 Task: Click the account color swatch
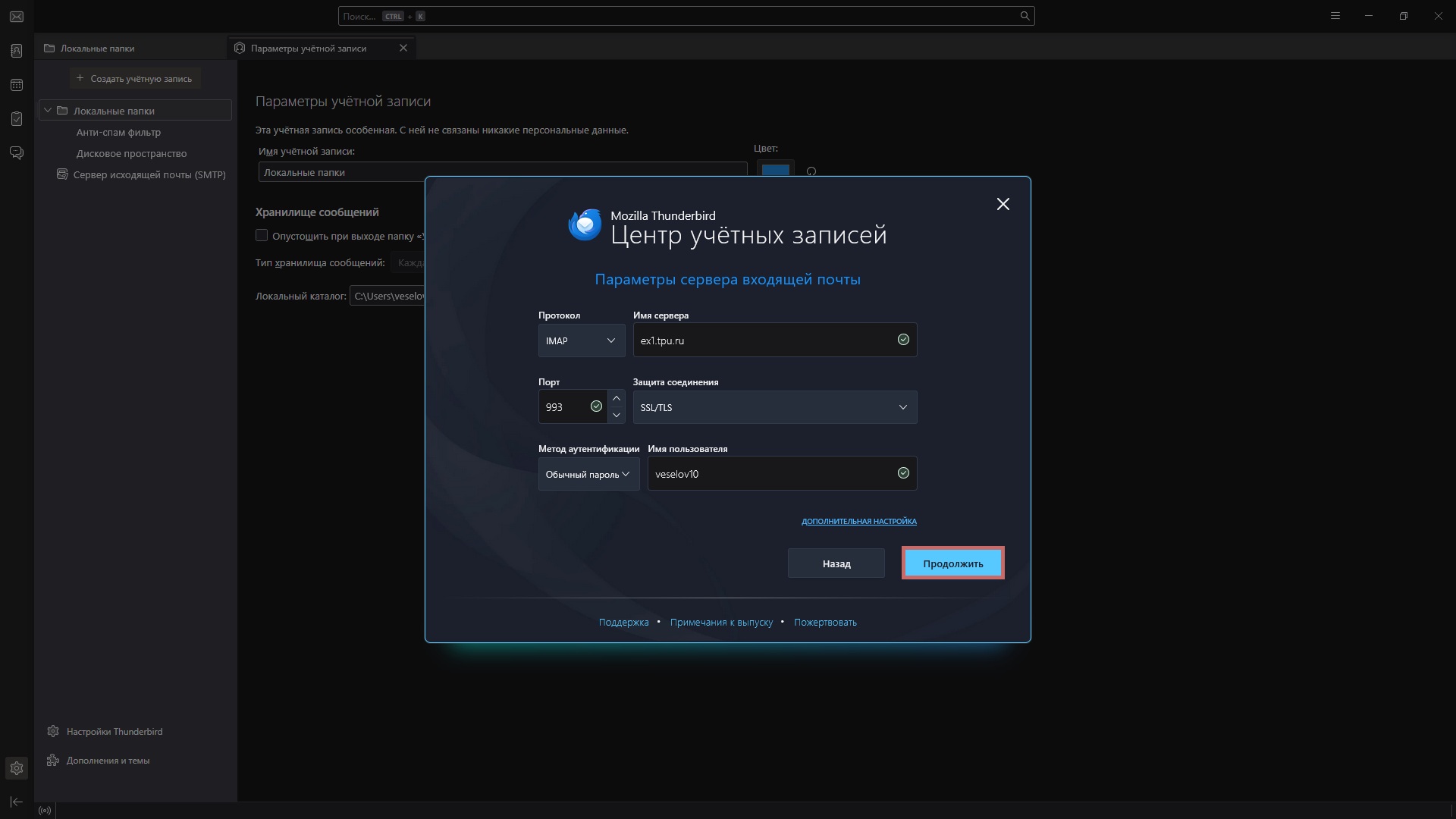(776, 170)
